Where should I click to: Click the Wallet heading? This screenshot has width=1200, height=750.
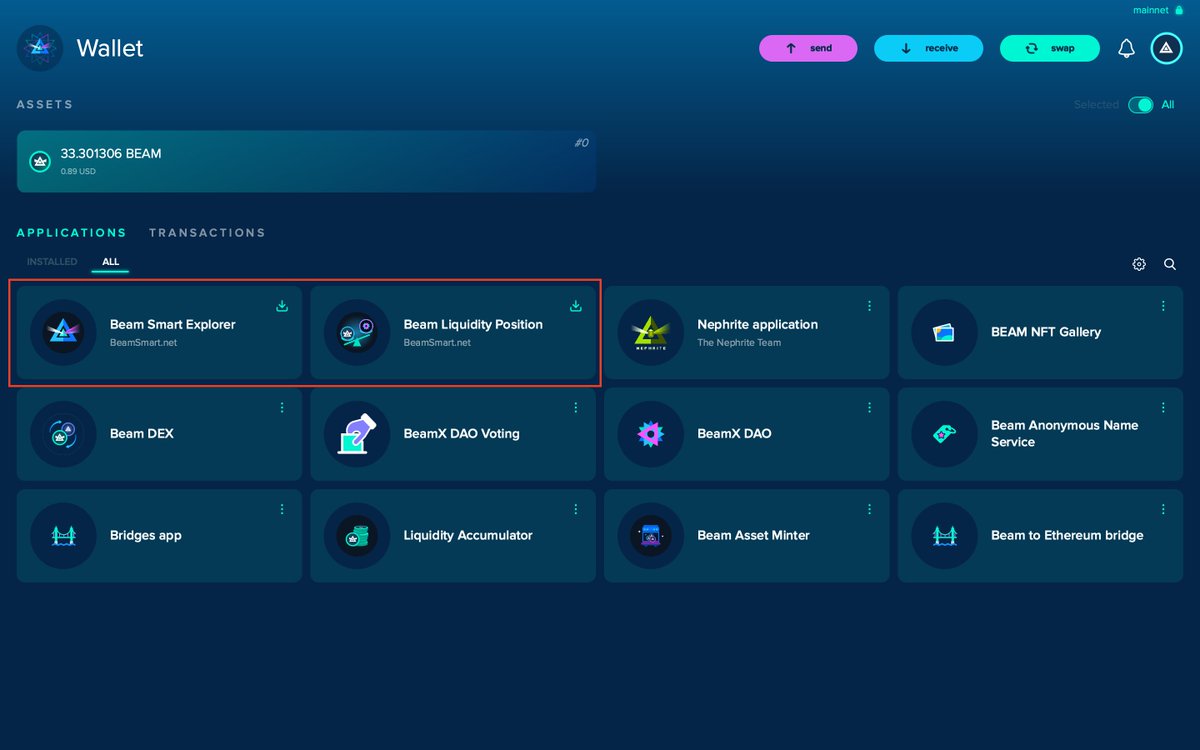[x=110, y=48]
